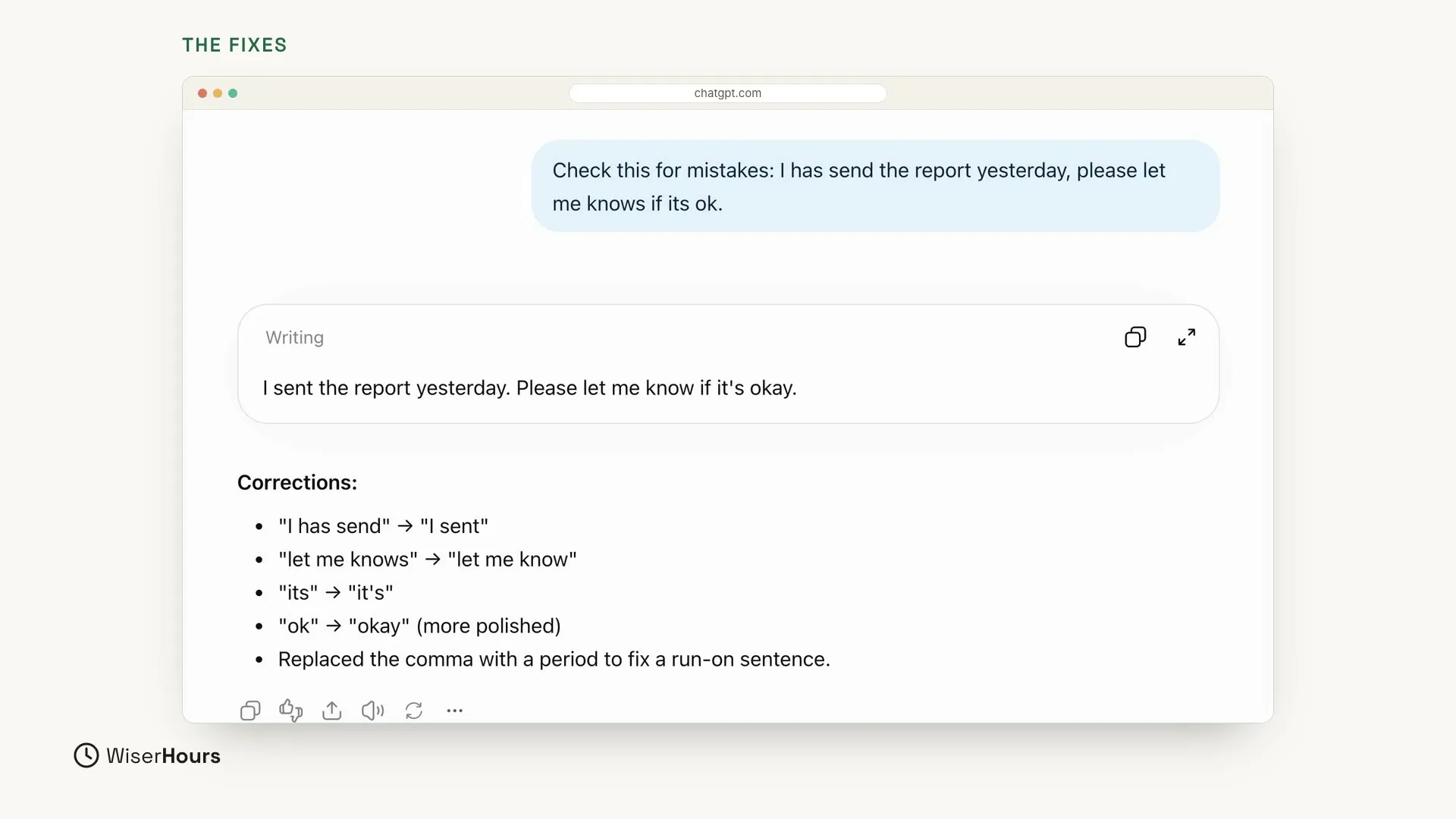The height and width of the screenshot is (819, 1456).
Task: Click bullet "its" → "it's"
Action: click(x=336, y=593)
